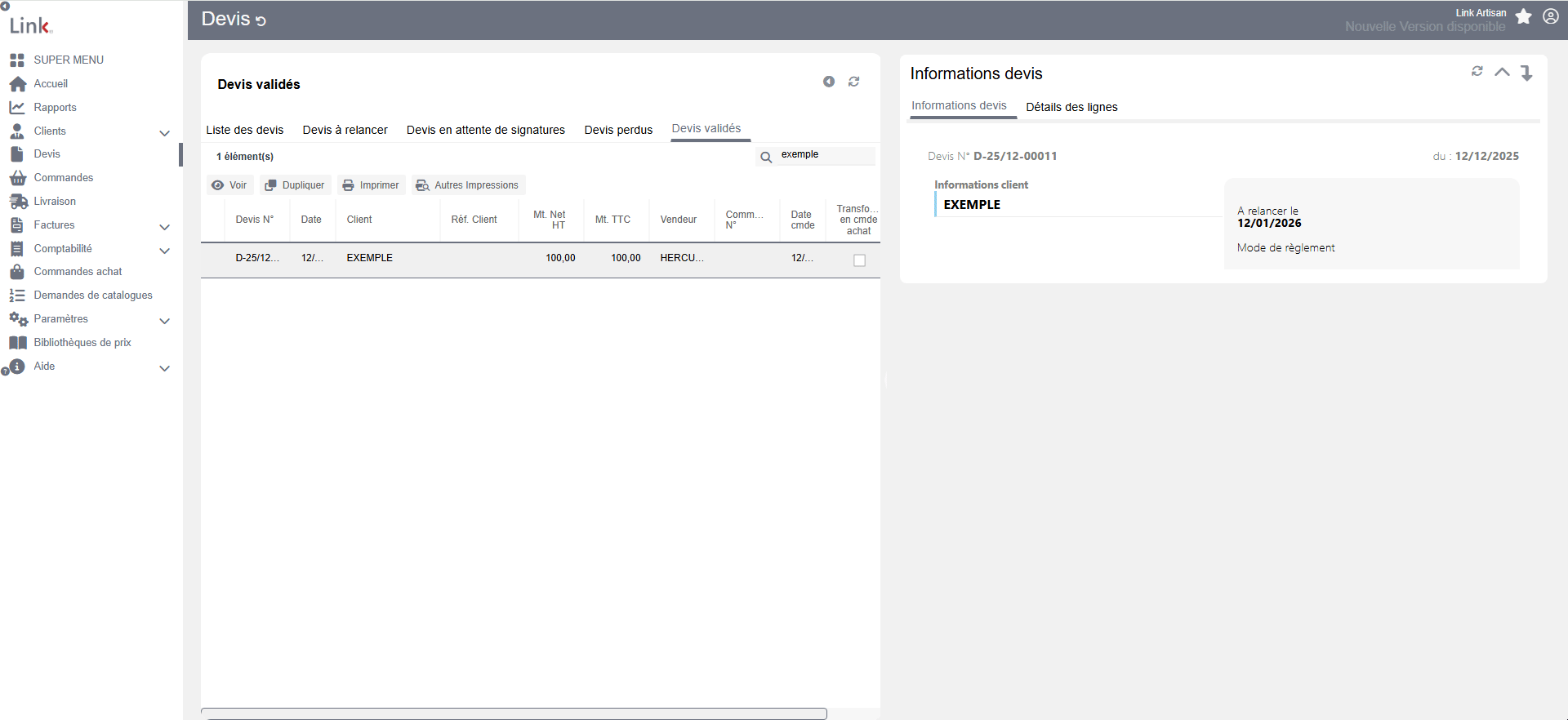Image resolution: width=1568 pixels, height=720 pixels.
Task: Expand the Comptabilité submenu
Action: 164,251
